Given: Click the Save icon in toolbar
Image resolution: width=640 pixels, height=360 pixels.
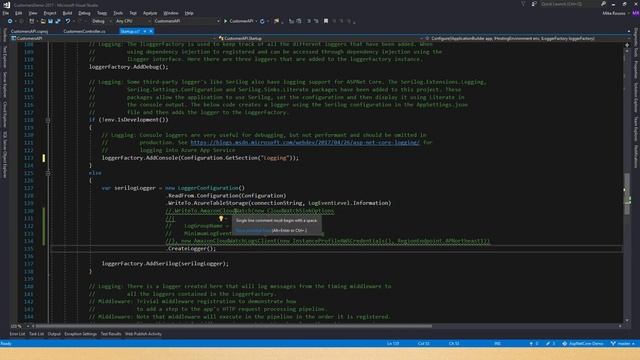Looking at the screenshot, I should (50, 21).
